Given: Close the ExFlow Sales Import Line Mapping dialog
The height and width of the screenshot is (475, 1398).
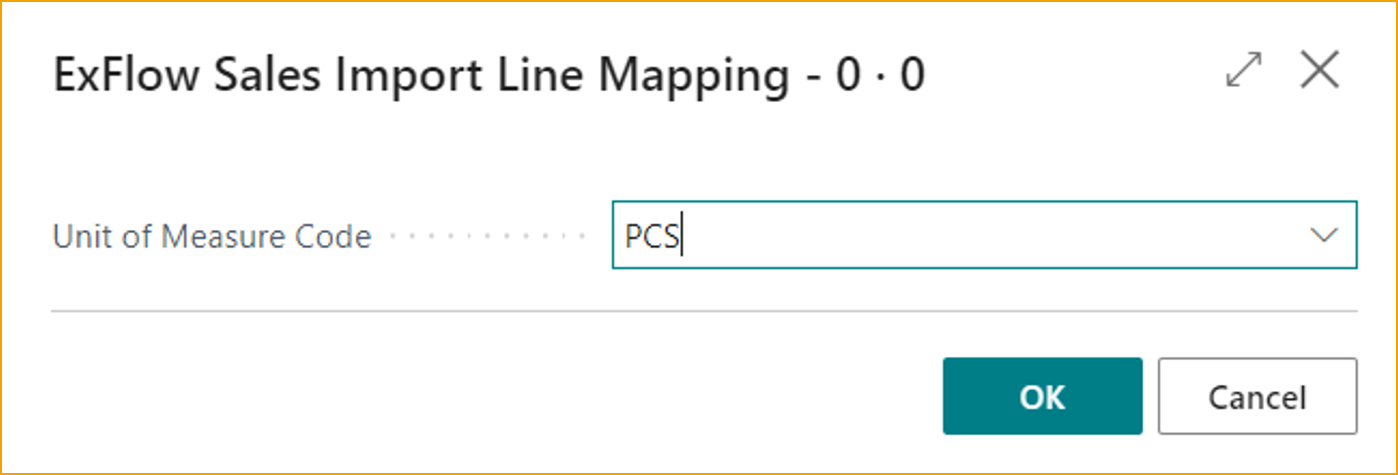Looking at the screenshot, I should click(x=1319, y=72).
